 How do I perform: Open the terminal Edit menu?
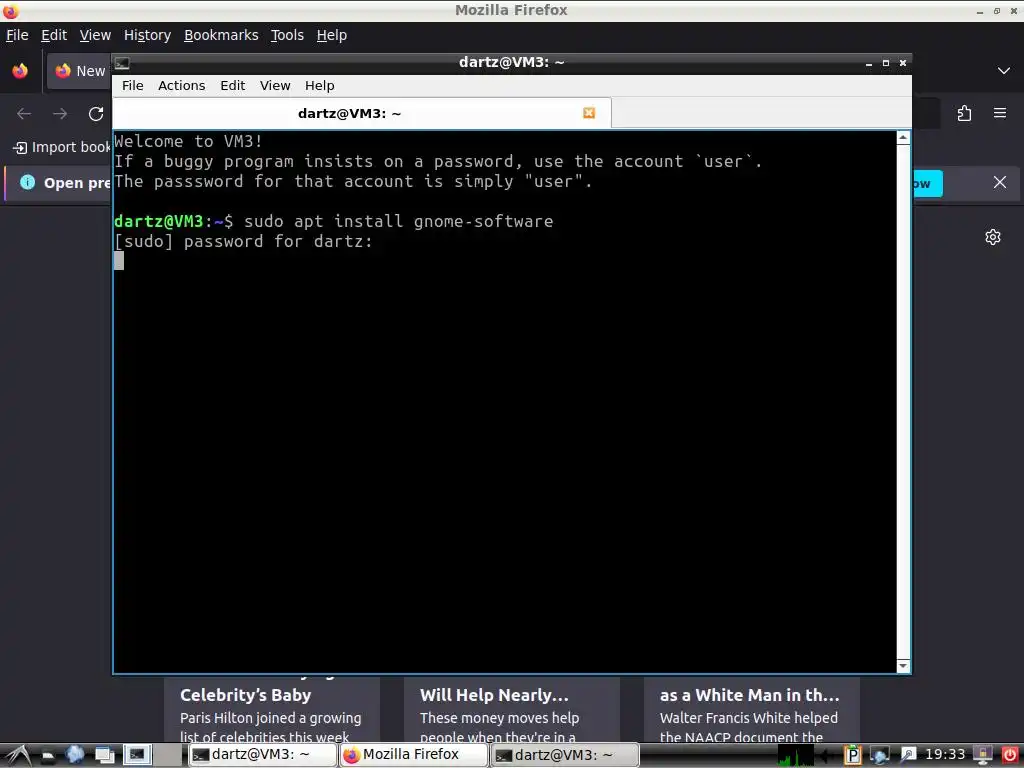[232, 86]
